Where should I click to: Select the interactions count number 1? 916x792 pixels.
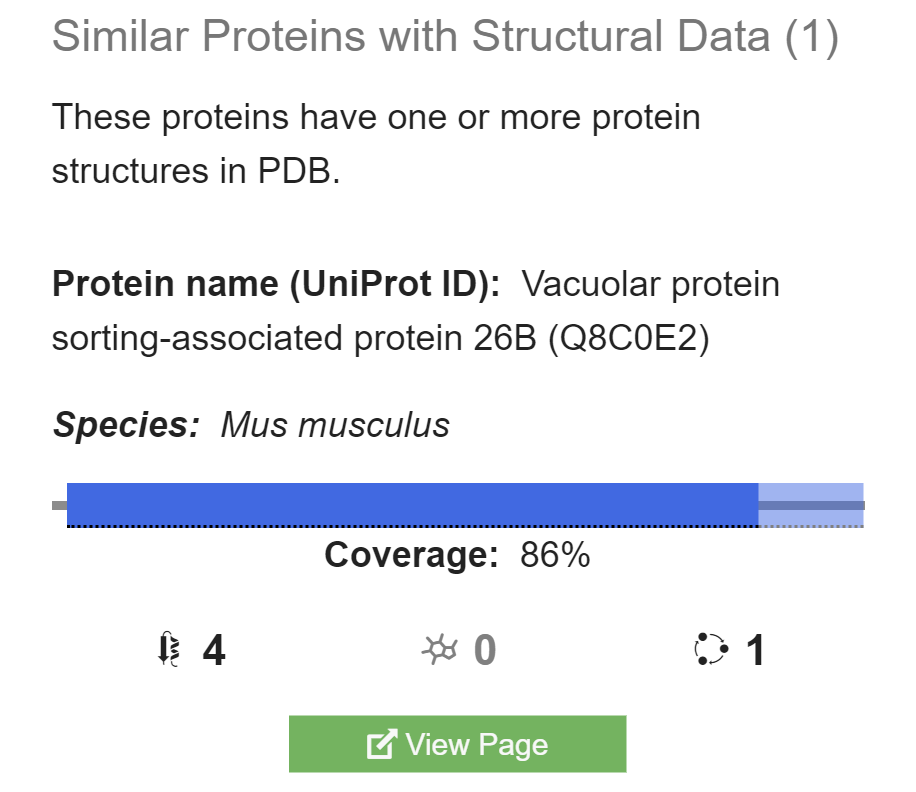coord(756,651)
